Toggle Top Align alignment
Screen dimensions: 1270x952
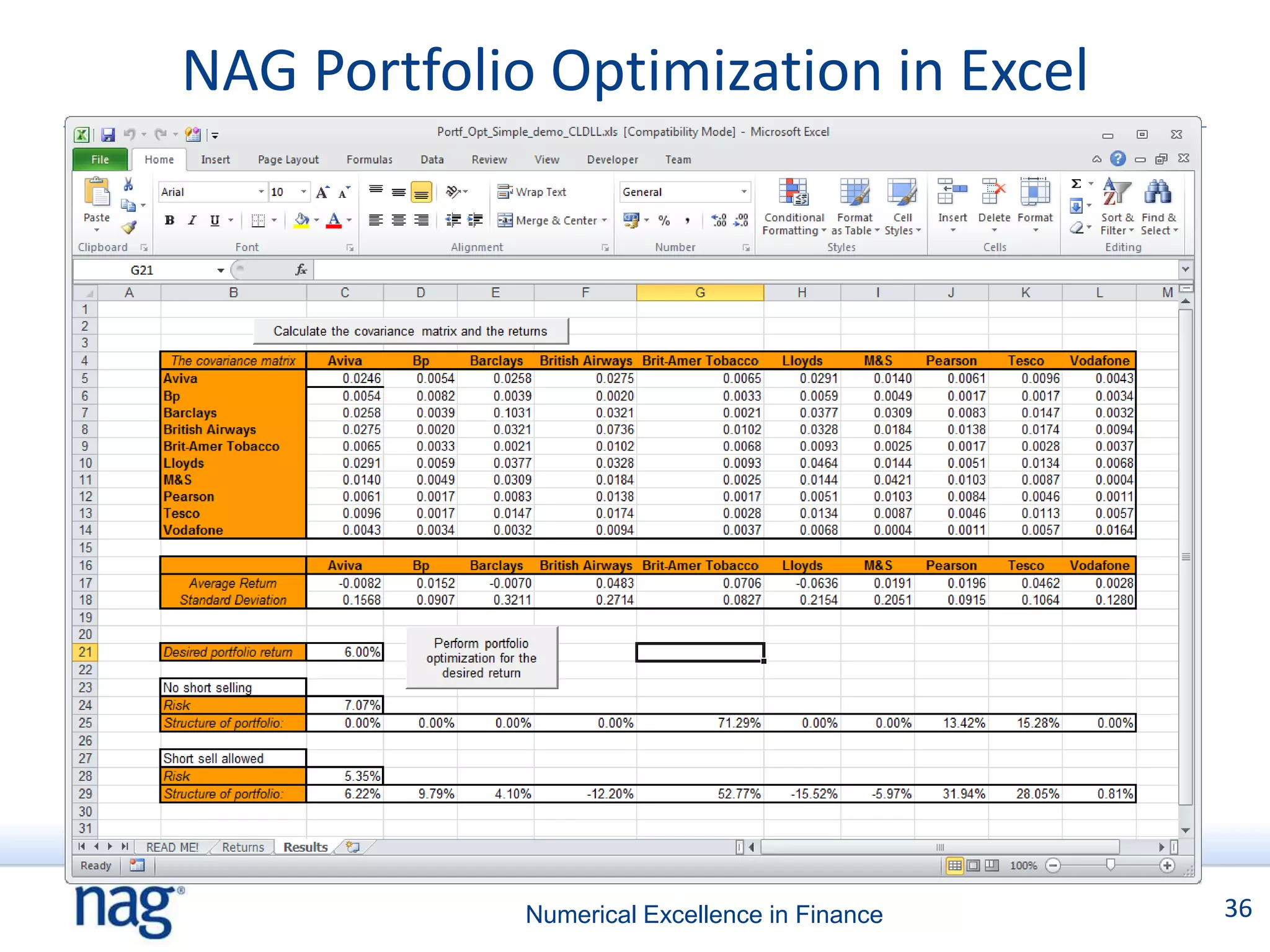pos(376,191)
